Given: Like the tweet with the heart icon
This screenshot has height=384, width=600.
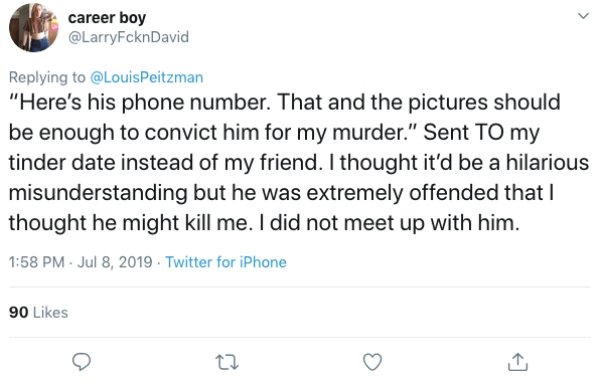Looking at the screenshot, I should [372, 362].
